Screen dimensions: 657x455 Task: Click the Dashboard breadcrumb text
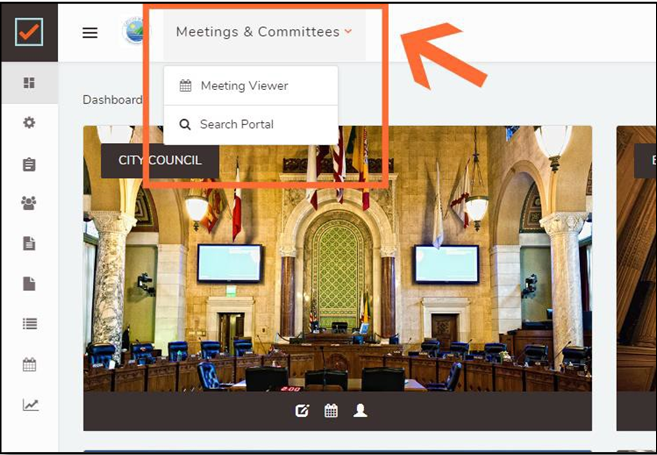112,100
